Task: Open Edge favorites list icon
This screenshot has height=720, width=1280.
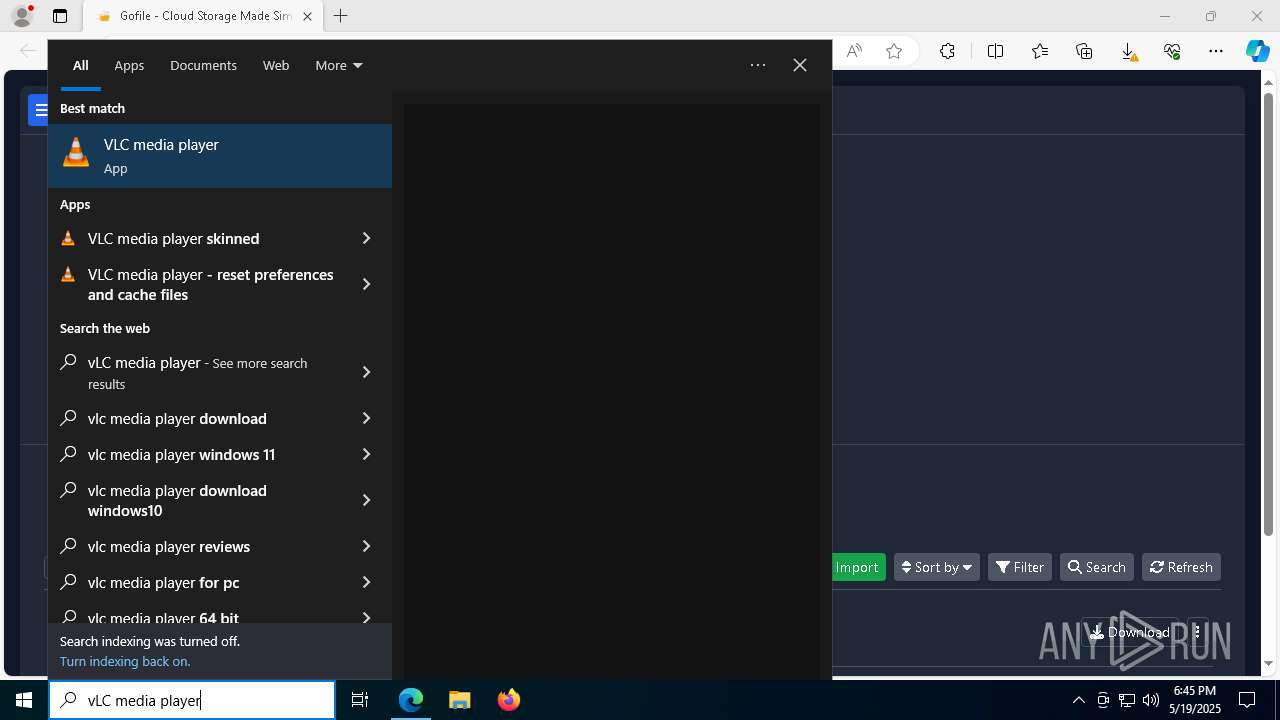Action: coord(1040,51)
